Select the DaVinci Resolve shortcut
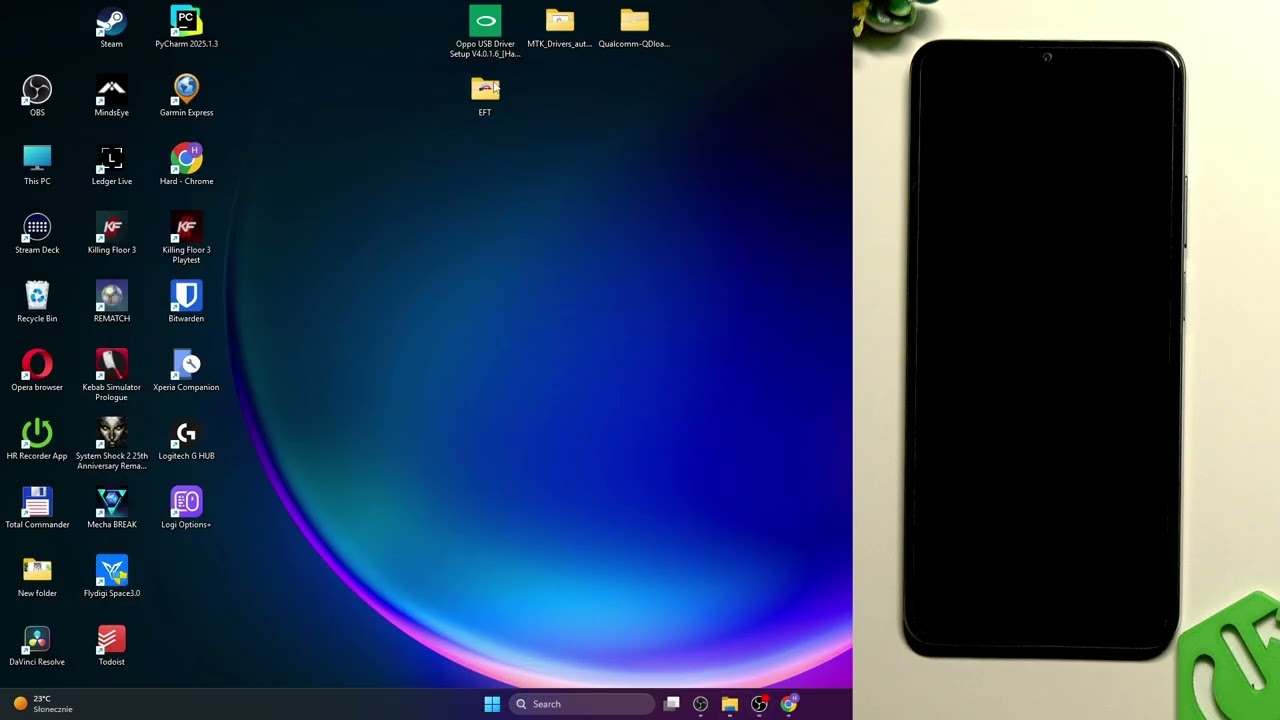The image size is (1280, 720). [x=37, y=647]
